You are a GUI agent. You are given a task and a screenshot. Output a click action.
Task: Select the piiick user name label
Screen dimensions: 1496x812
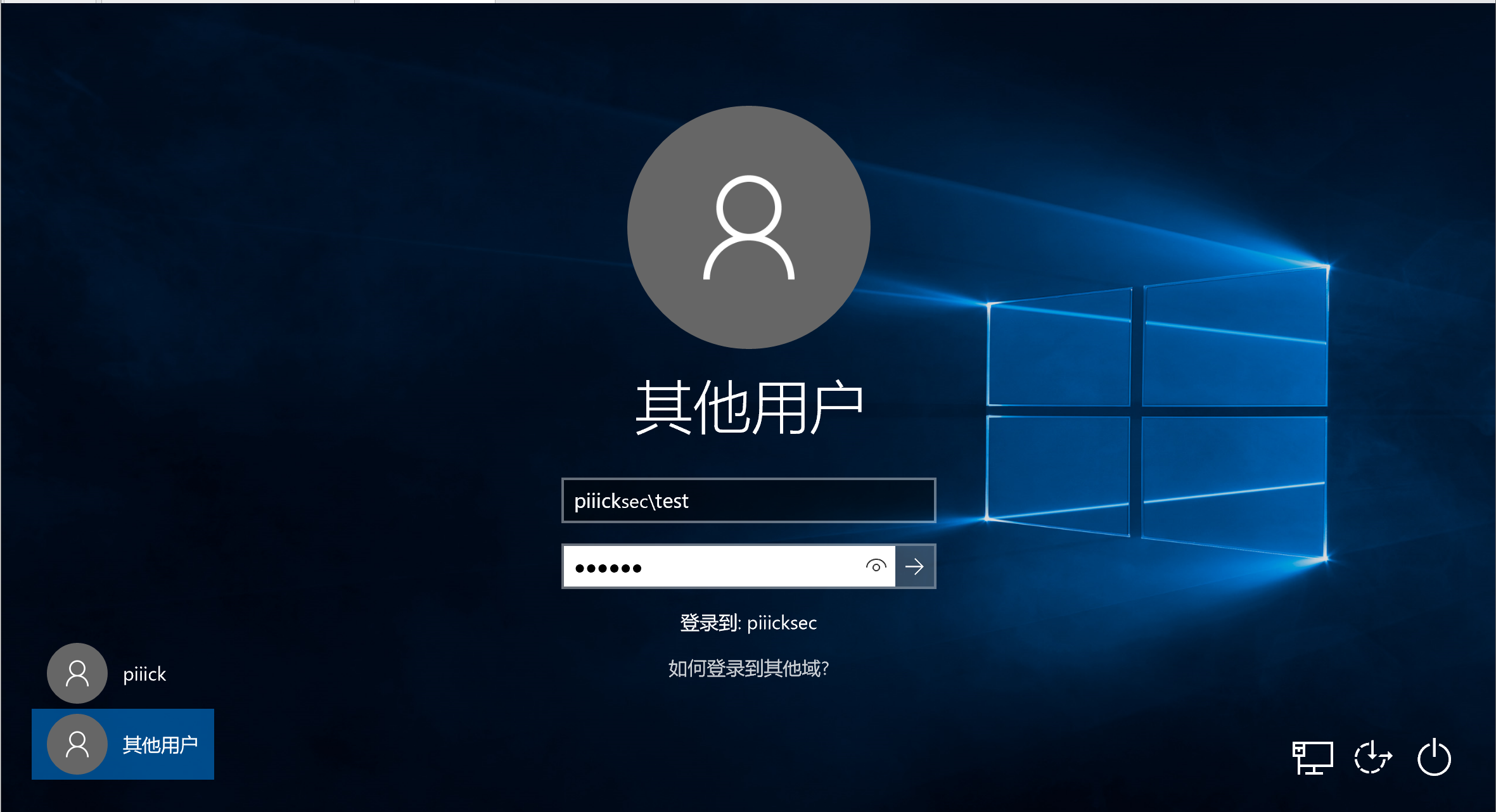(144, 674)
